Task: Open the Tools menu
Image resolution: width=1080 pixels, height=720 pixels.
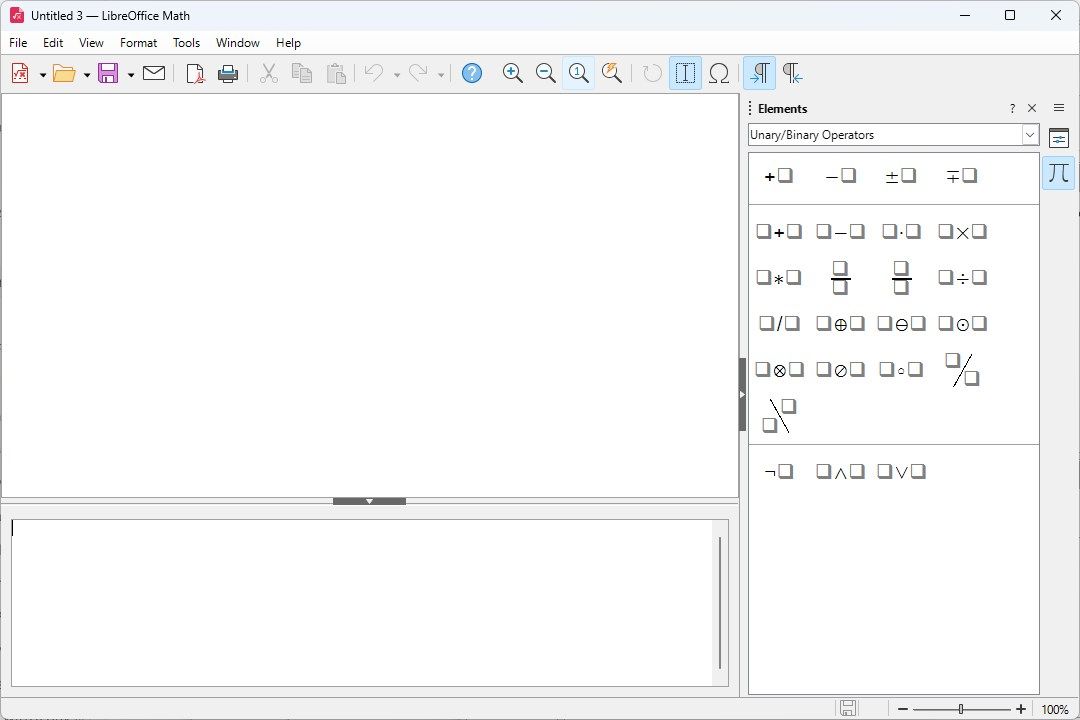Action: point(186,43)
